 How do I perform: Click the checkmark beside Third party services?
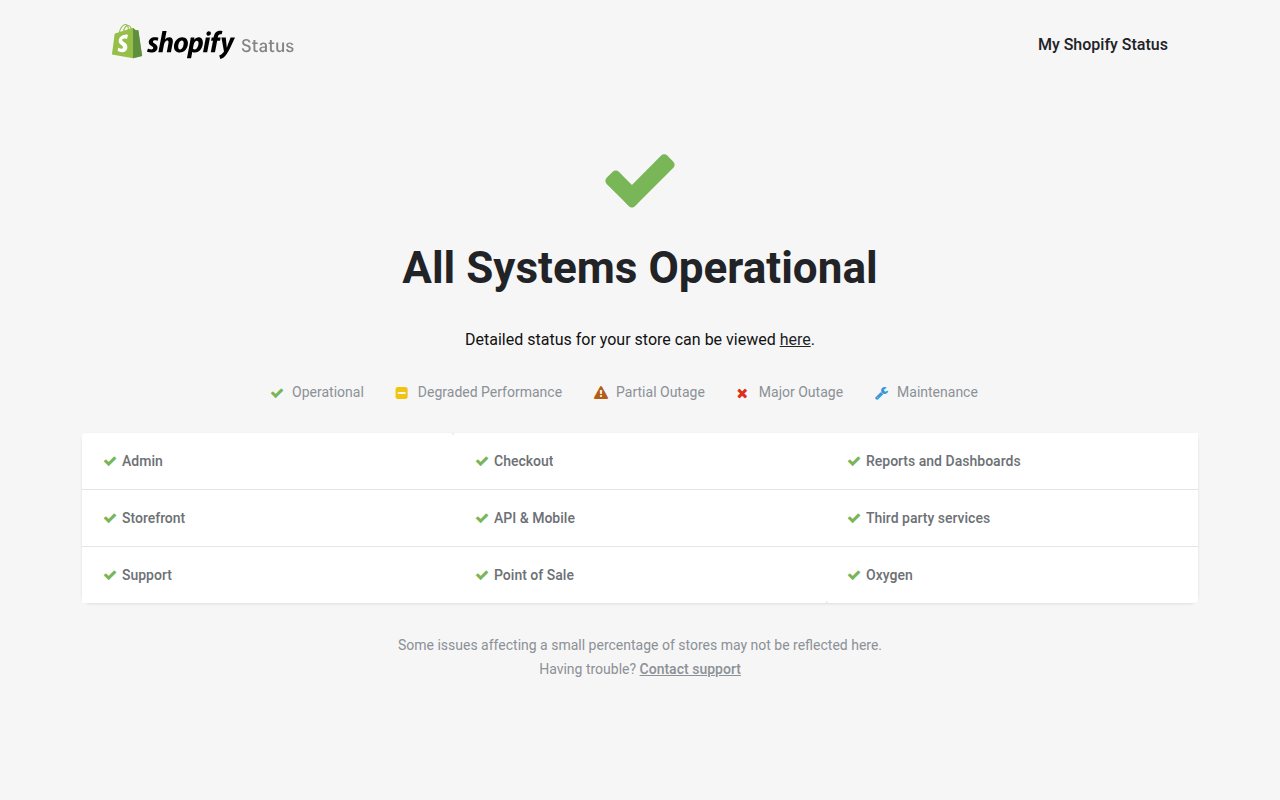coord(854,518)
